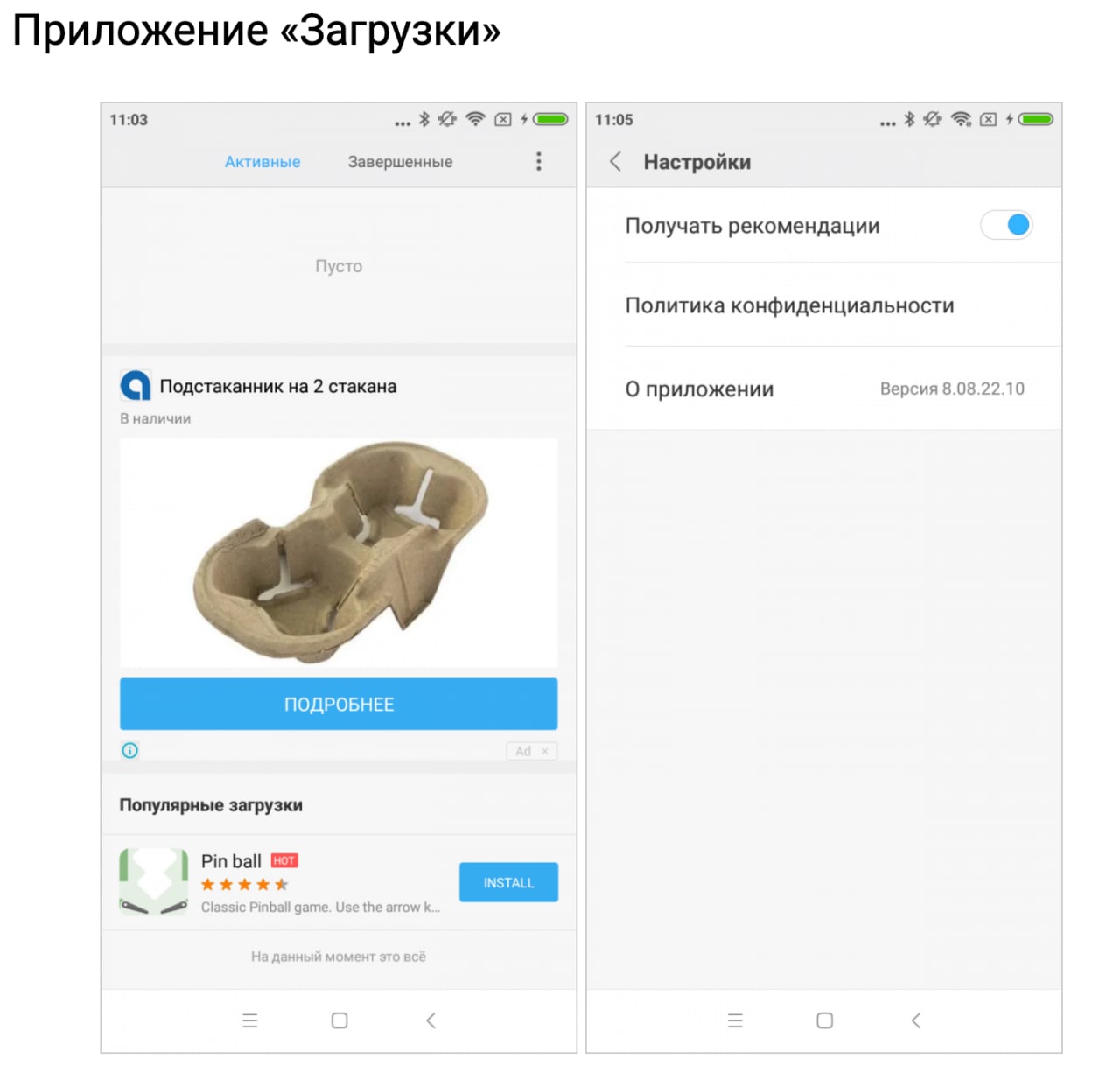Viewport: 1120px width, 1080px height.
Task: Tap right phone's home square button
Action: [x=824, y=1020]
